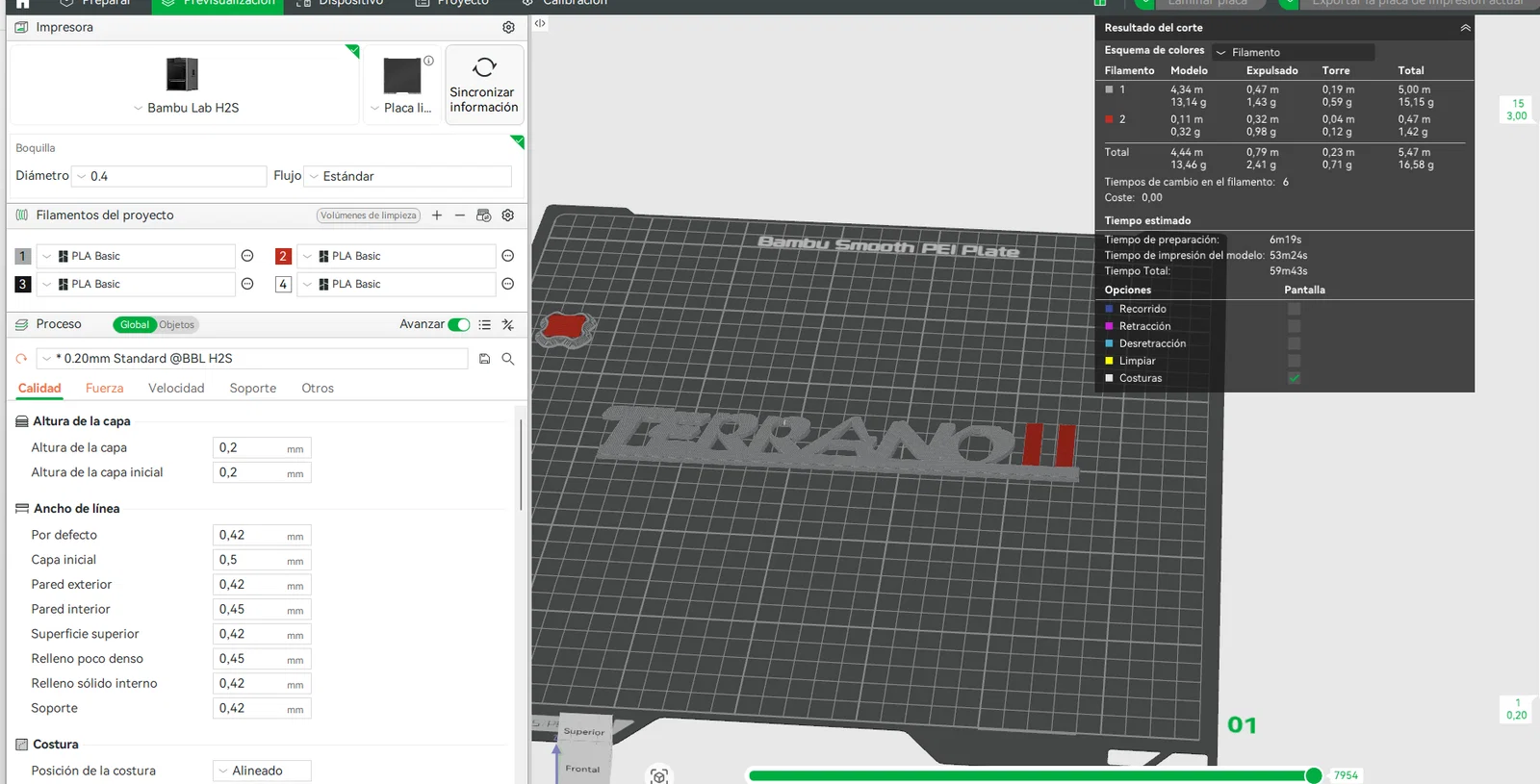Switch to the Calidad tab

click(39, 388)
